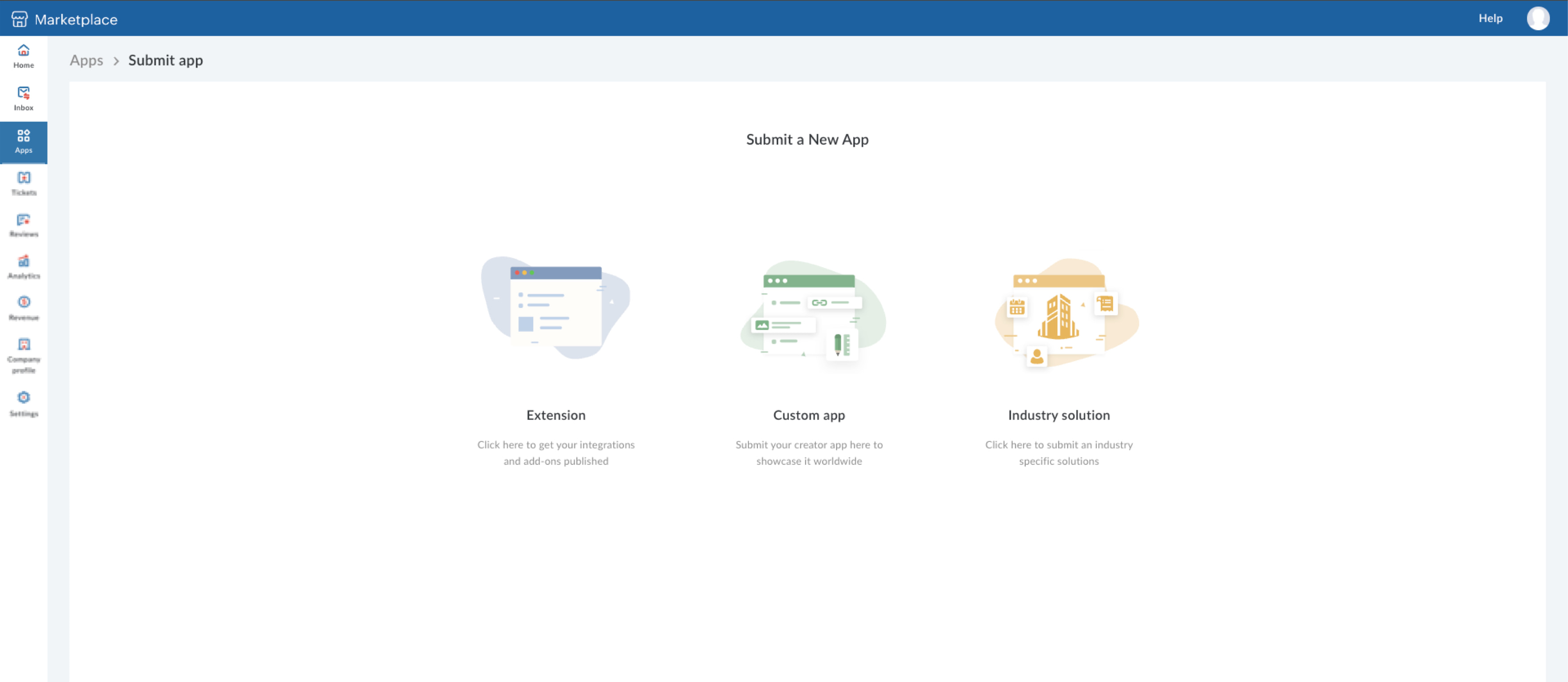Choose the Industry solution title
The width and height of the screenshot is (1568, 682).
pyautogui.click(x=1058, y=415)
